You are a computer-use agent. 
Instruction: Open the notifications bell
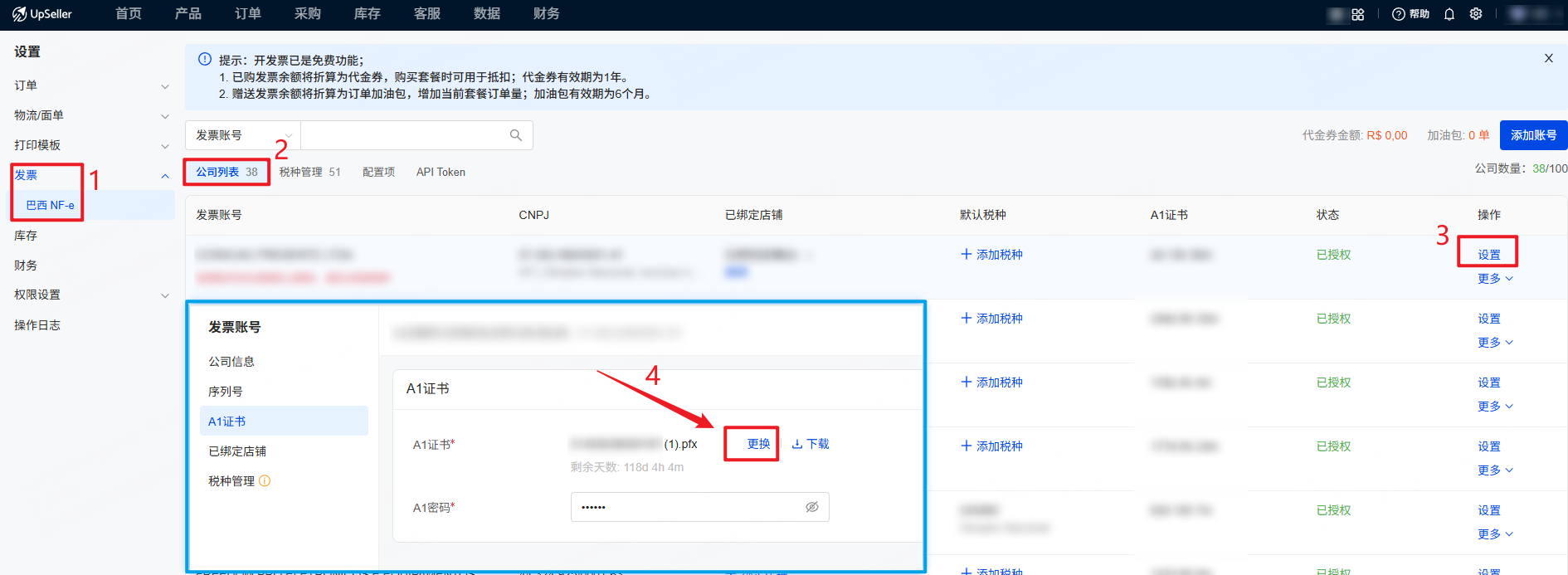tap(1449, 14)
